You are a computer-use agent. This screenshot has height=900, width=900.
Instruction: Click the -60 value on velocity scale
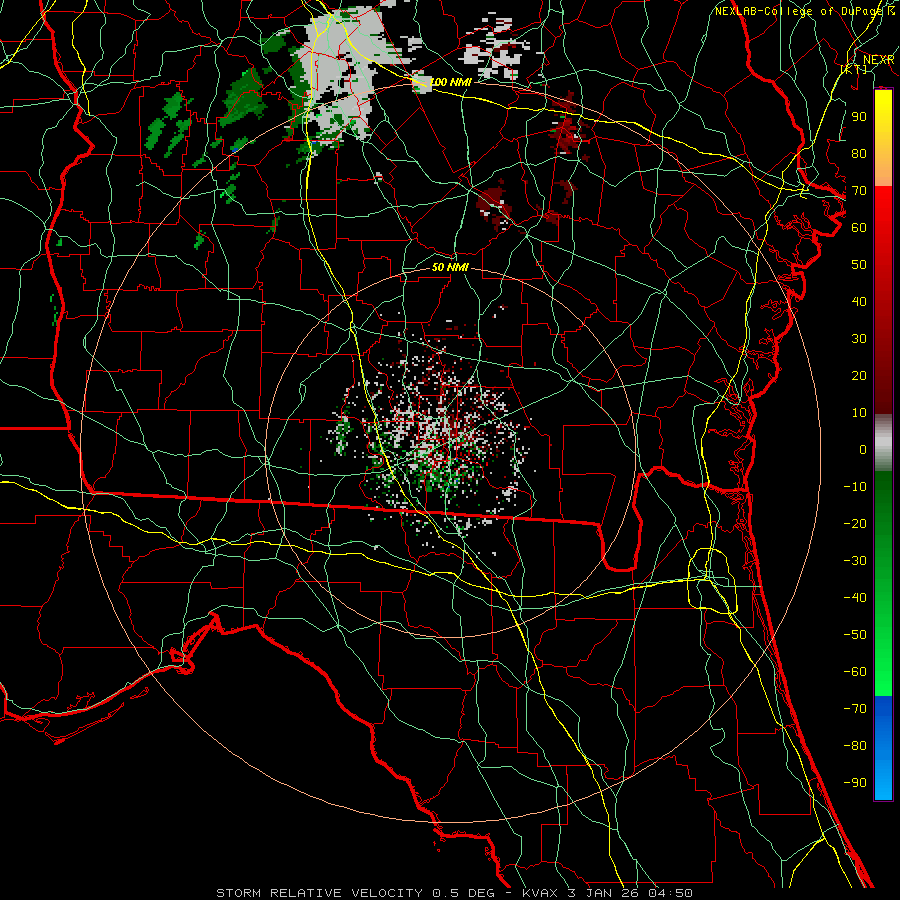tap(855, 672)
